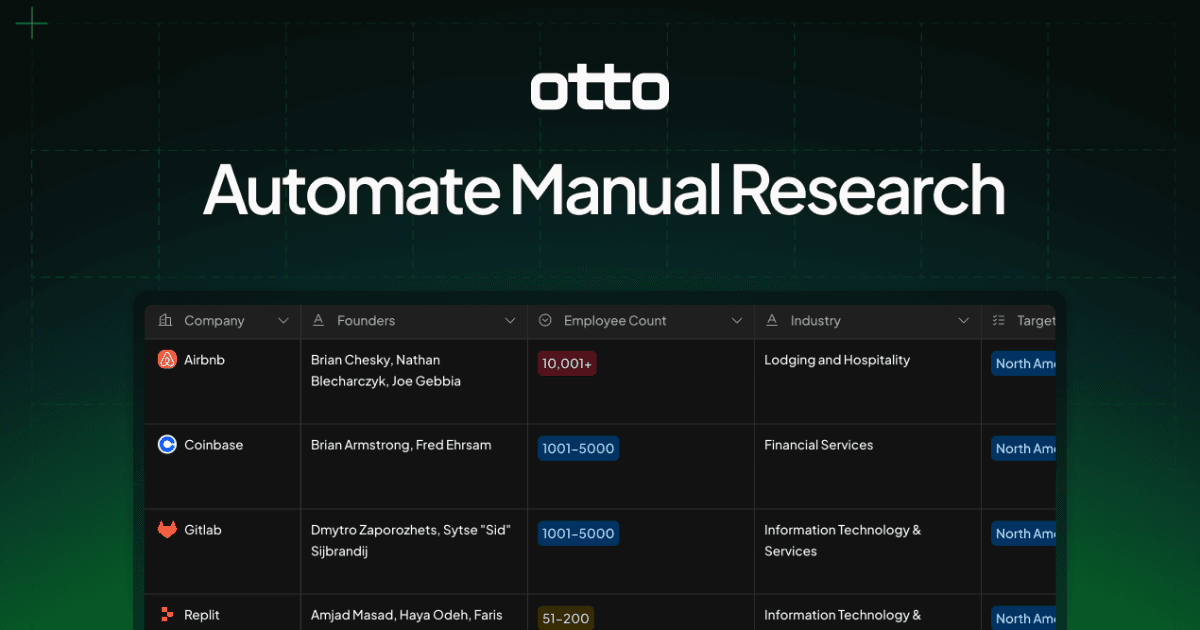
Task: Click the Gitlab fox logo icon
Action: click(167, 530)
